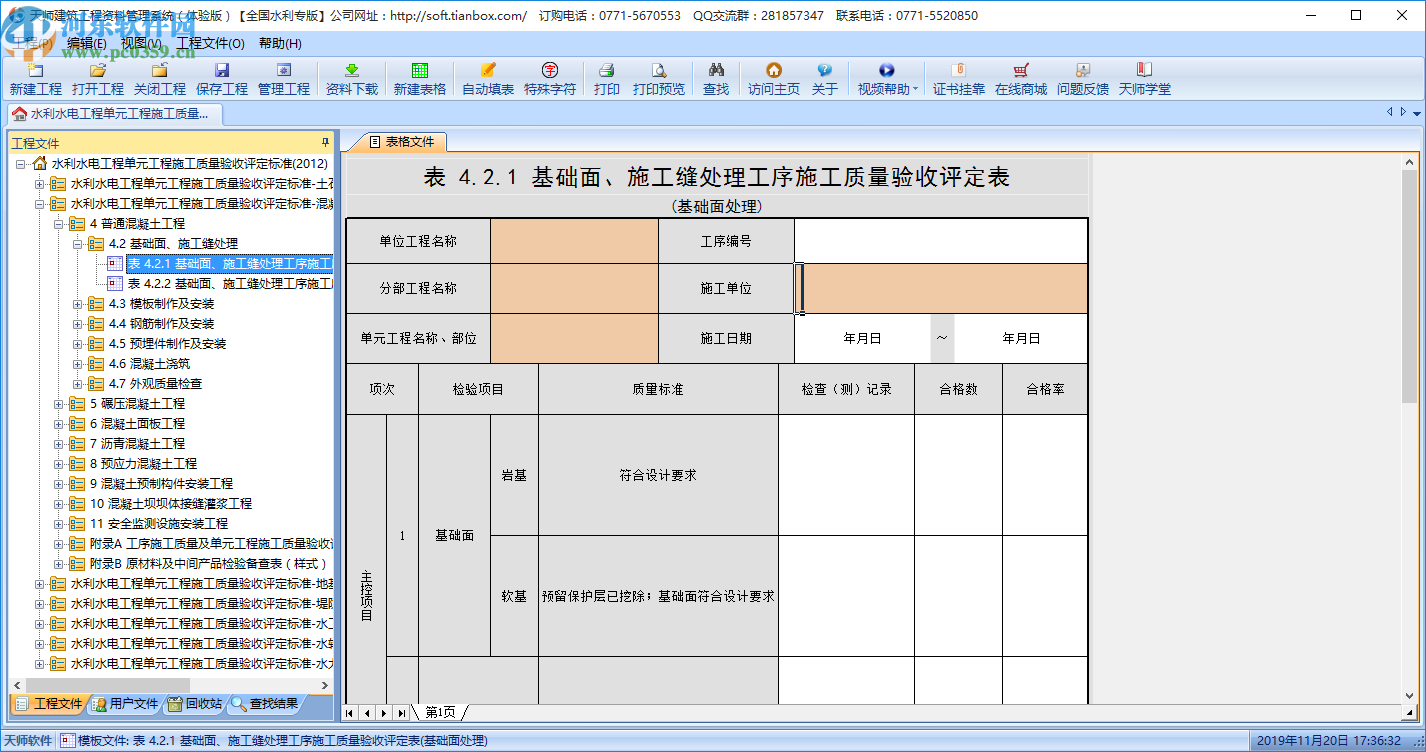Toggle the pin on the 工程文件 panel
Screen dimensions: 1426x752
(325, 143)
